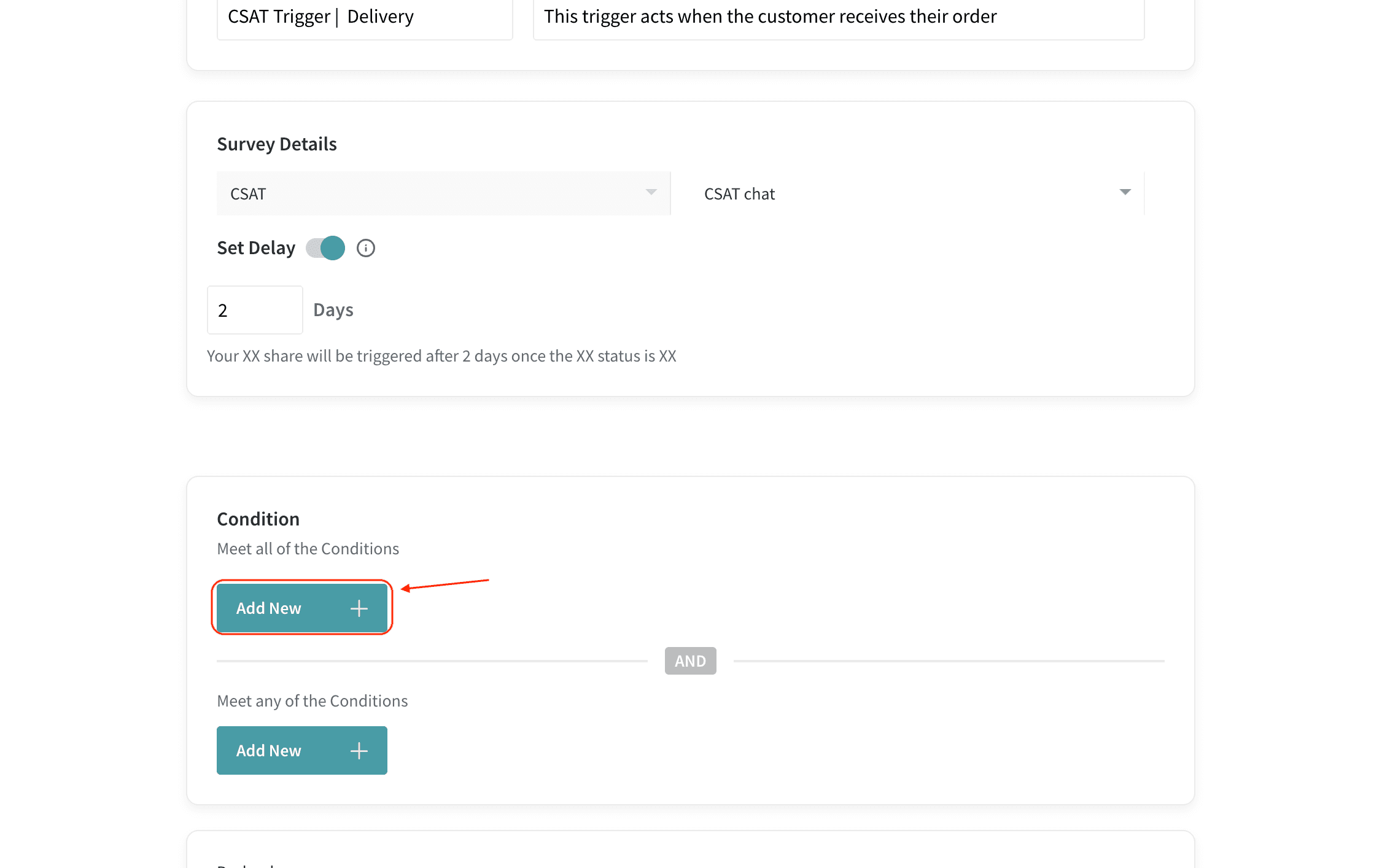The height and width of the screenshot is (868, 1390).
Task: Click the Days unit label
Action: 333,310
